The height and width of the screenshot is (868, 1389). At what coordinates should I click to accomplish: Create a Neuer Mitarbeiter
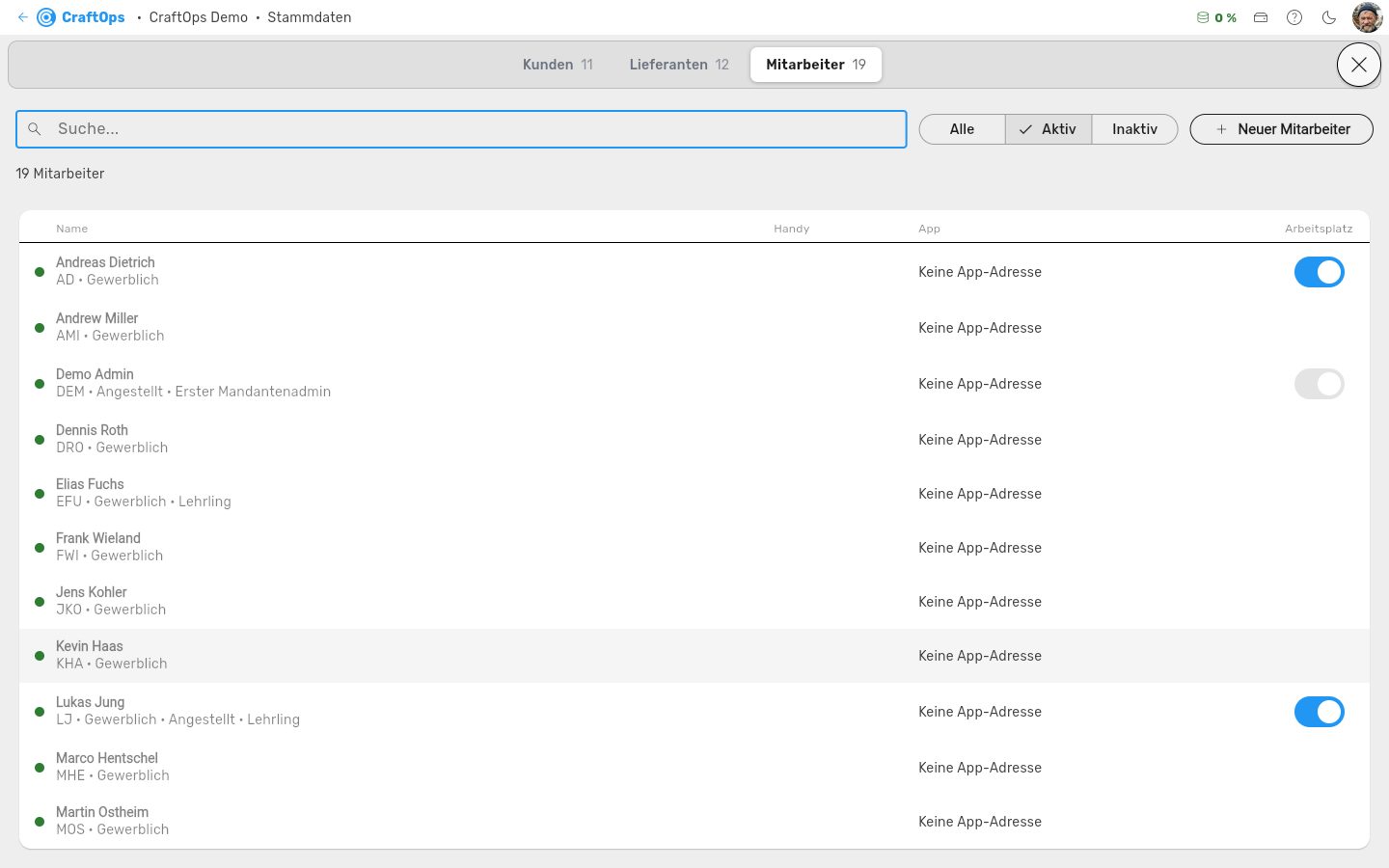[x=1281, y=129]
